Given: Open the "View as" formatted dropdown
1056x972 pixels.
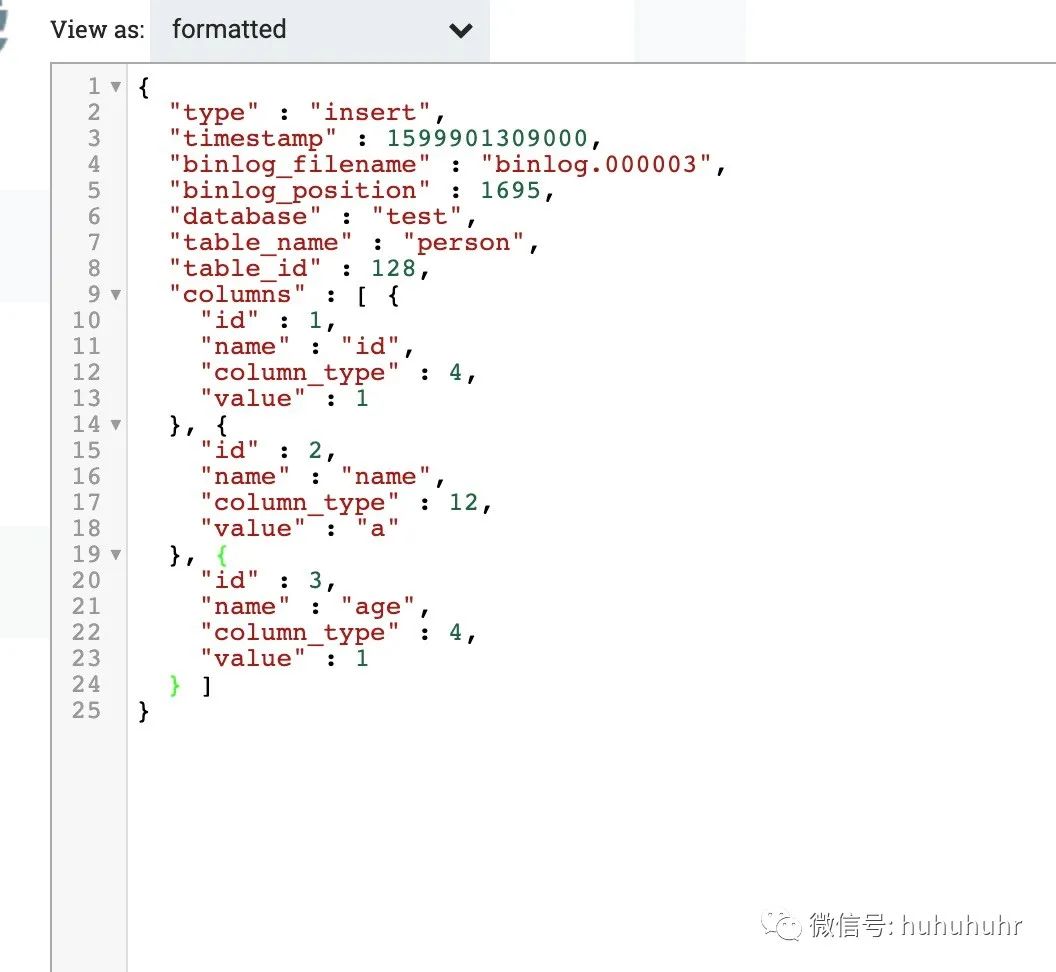Looking at the screenshot, I should (319, 30).
